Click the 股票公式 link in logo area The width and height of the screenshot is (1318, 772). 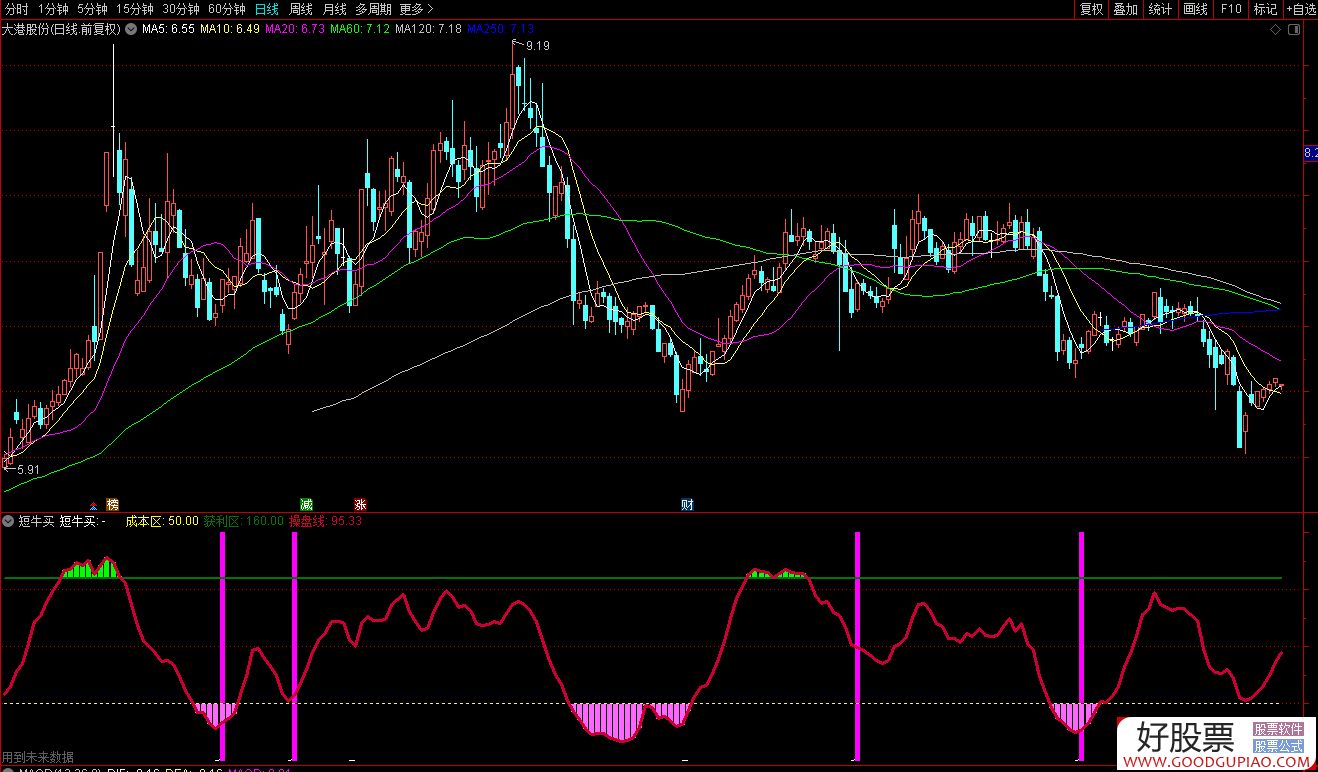[x=1279, y=747]
